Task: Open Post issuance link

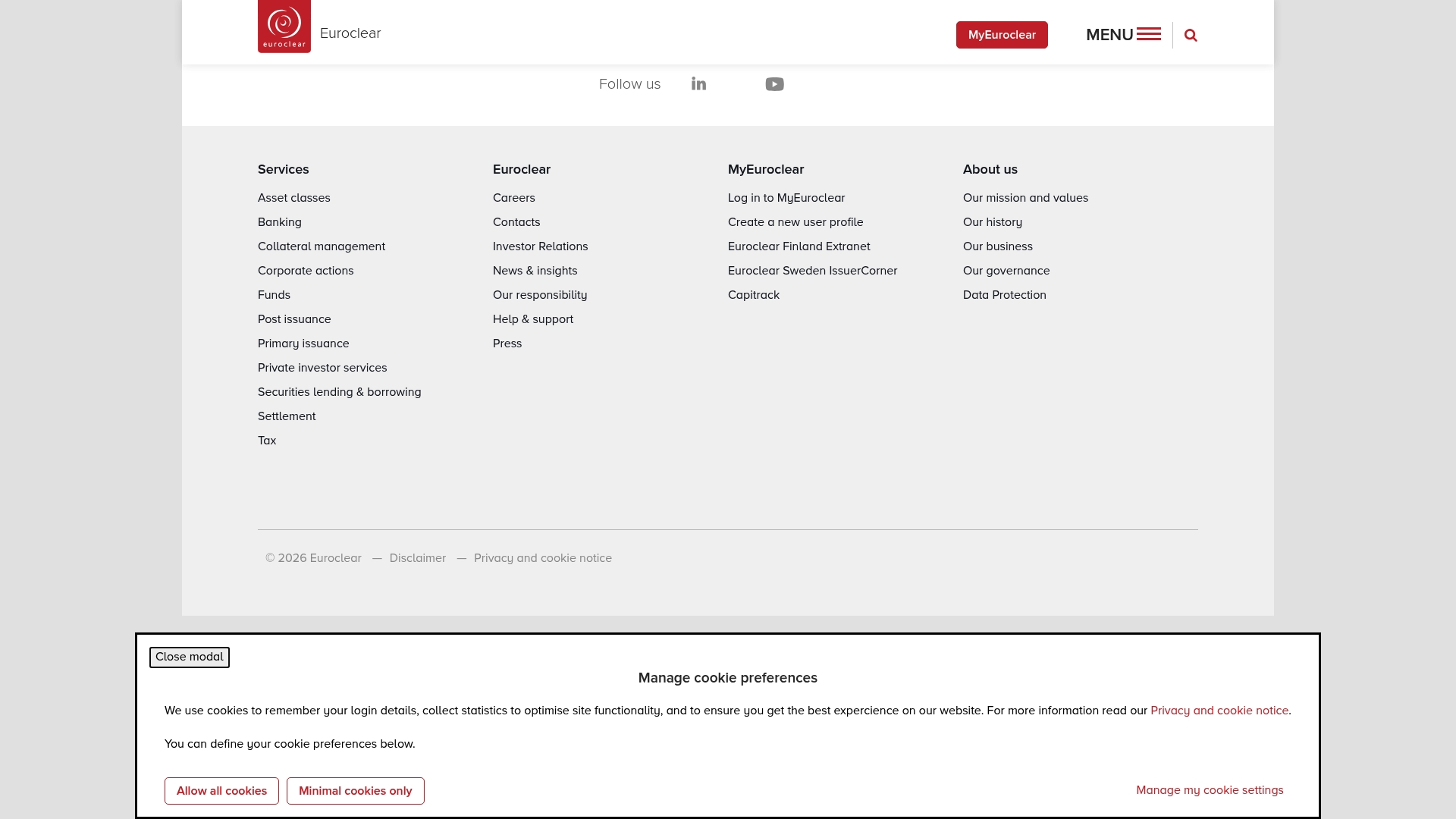Action: click(294, 319)
